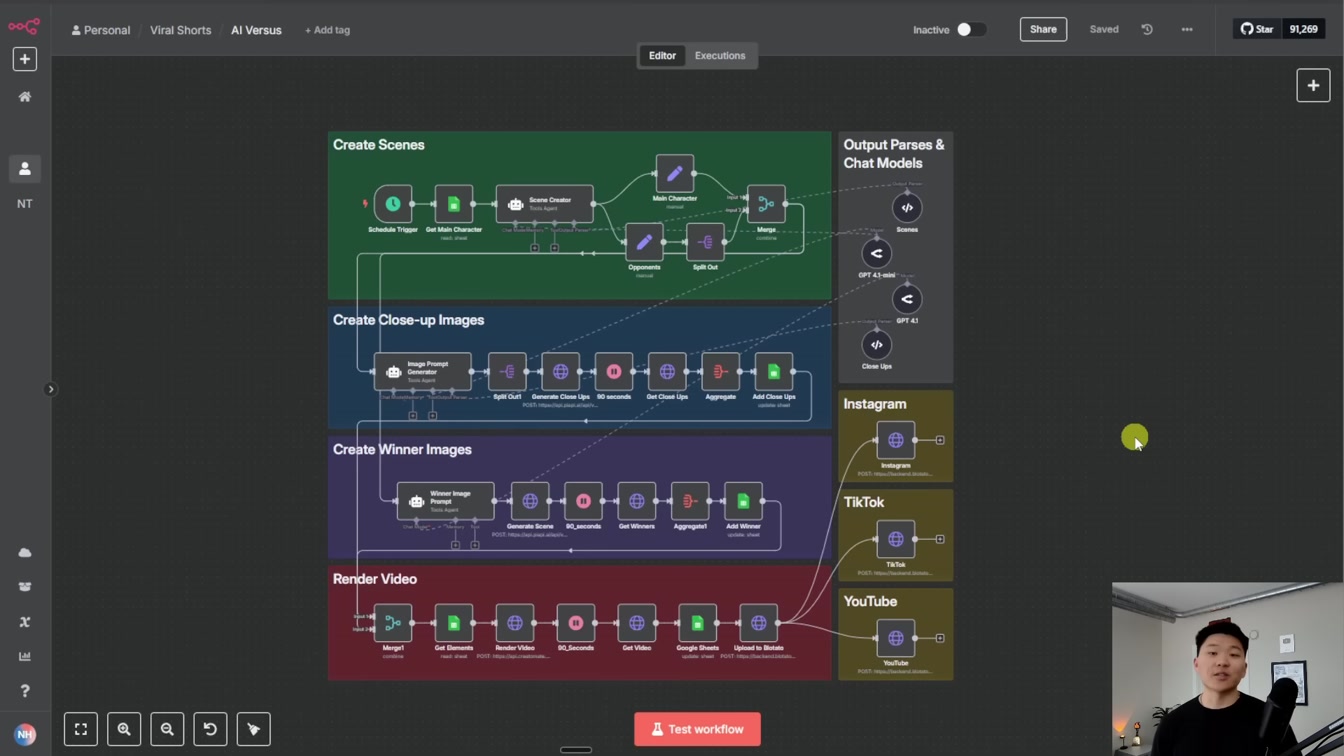
Task: Switch to the Editor tab
Action: pyautogui.click(x=662, y=56)
